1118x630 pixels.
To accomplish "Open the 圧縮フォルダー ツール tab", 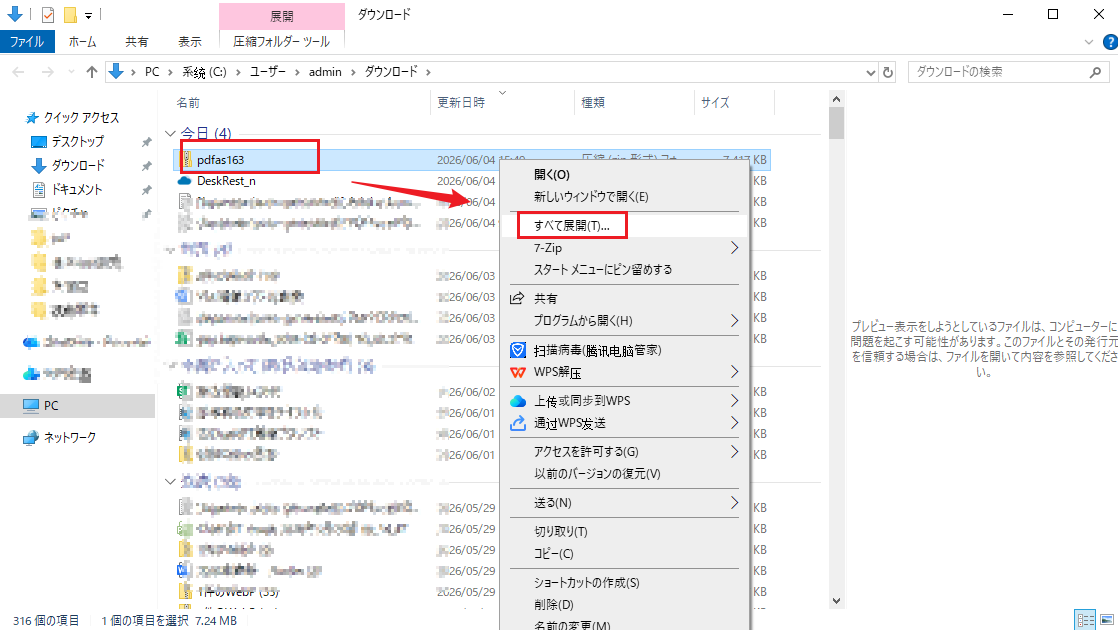I will click(x=282, y=41).
